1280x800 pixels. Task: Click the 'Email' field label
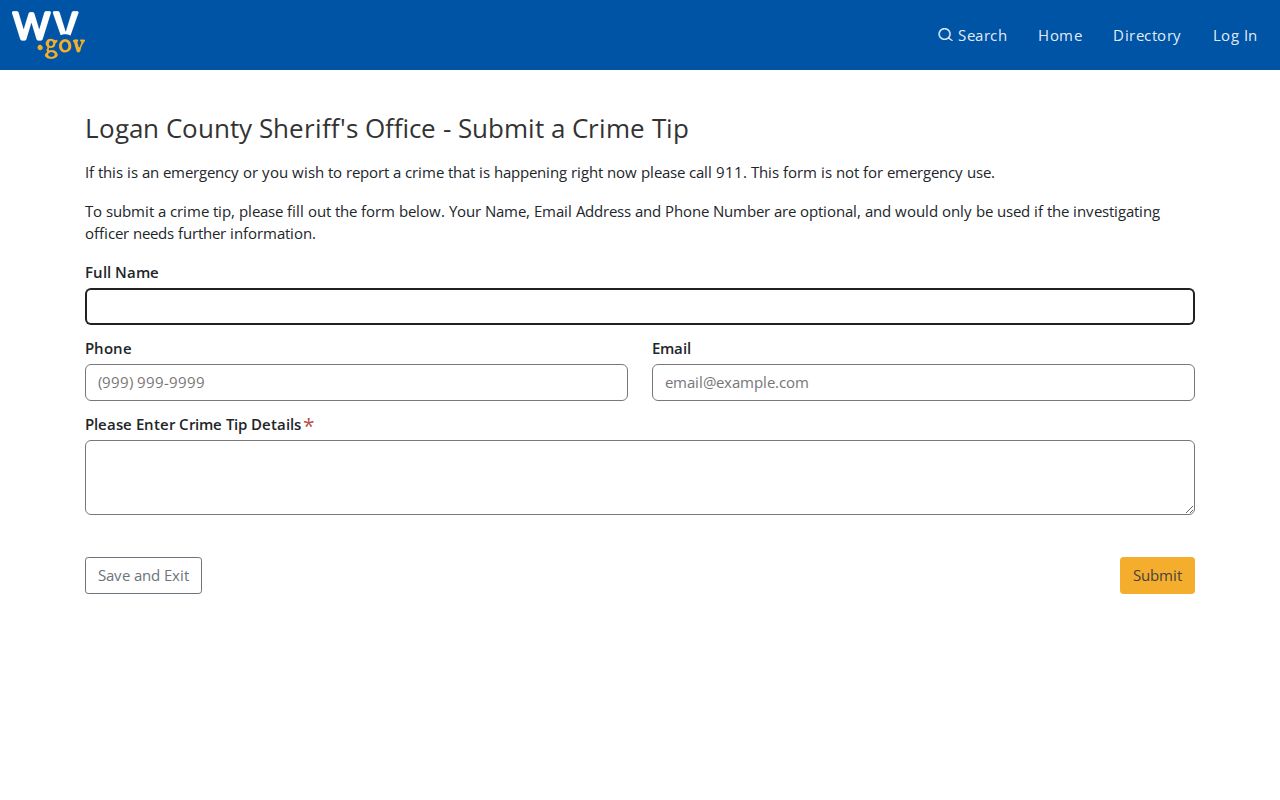[671, 349]
